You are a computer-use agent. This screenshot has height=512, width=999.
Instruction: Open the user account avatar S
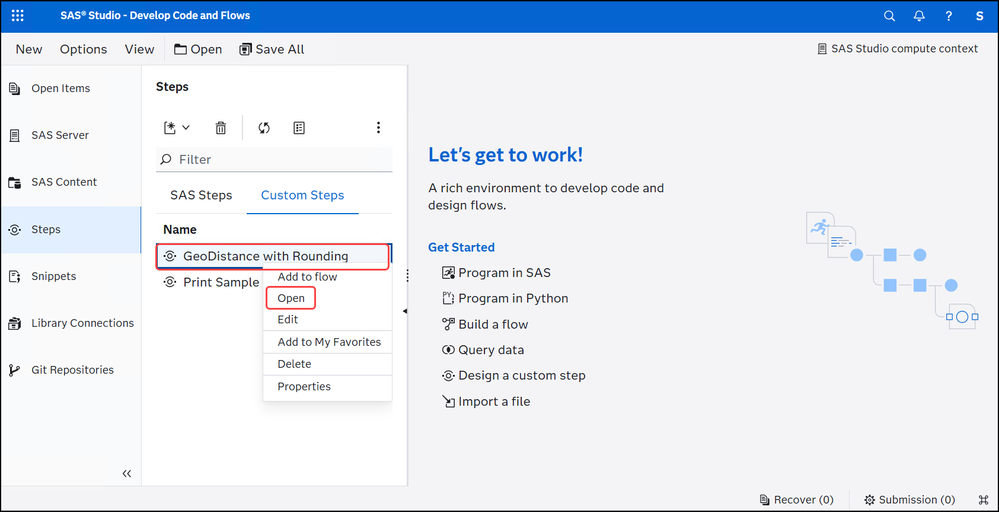pyautogui.click(x=979, y=16)
